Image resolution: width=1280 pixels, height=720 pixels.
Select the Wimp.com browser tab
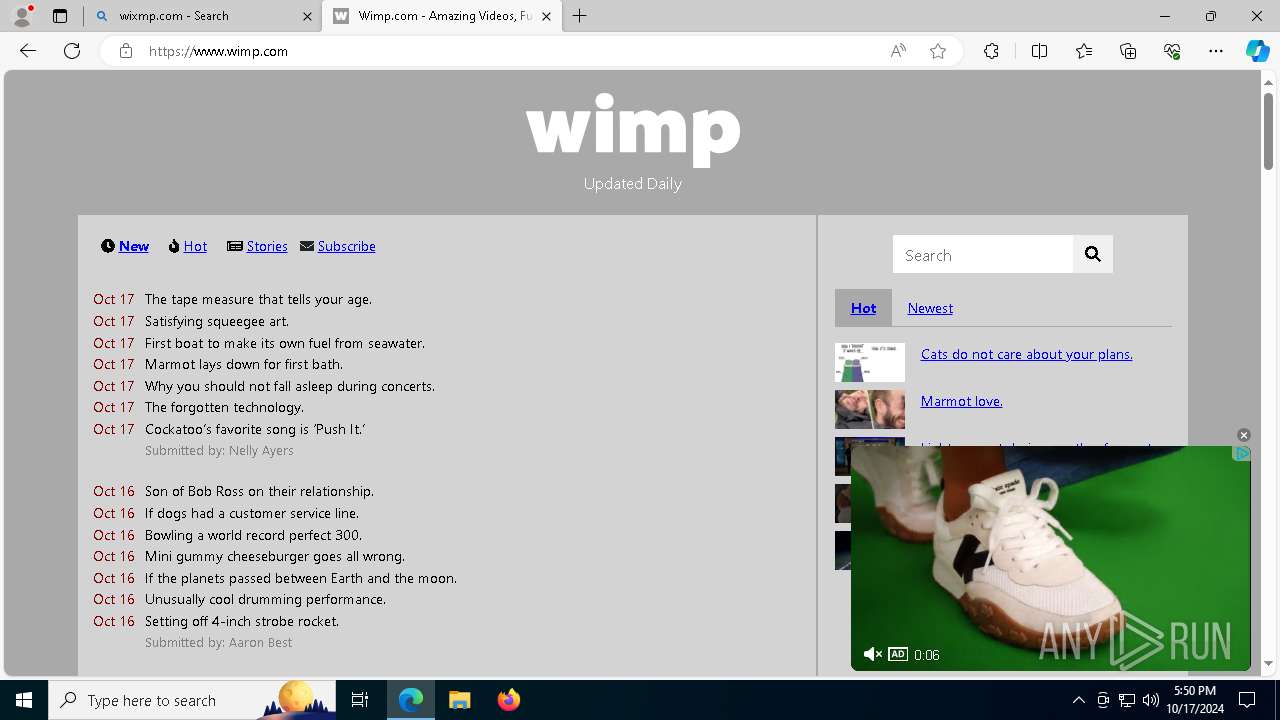click(x=441, y=16)
